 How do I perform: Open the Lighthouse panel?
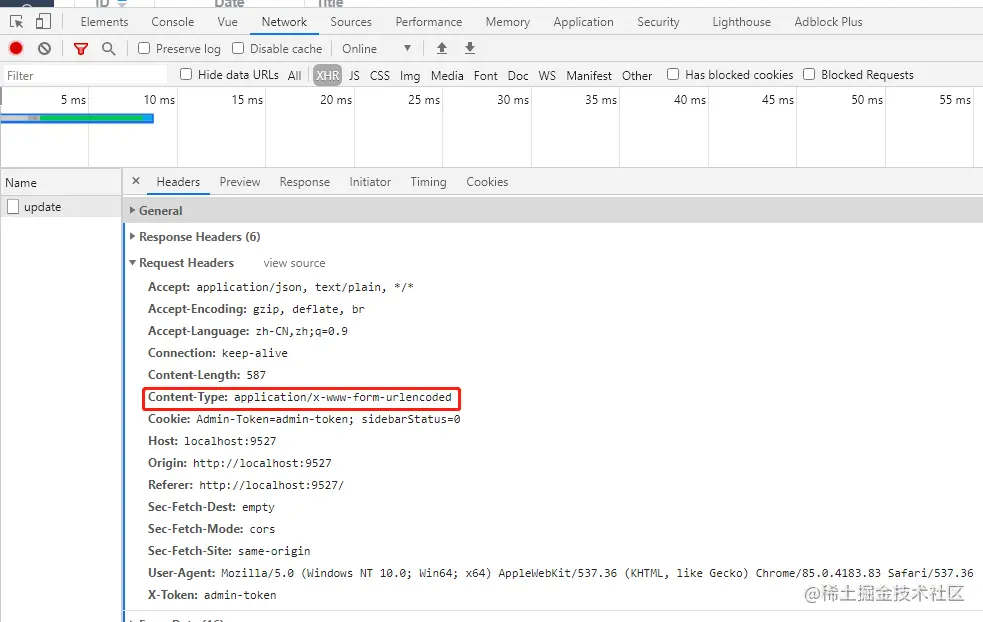coord(742,22)
